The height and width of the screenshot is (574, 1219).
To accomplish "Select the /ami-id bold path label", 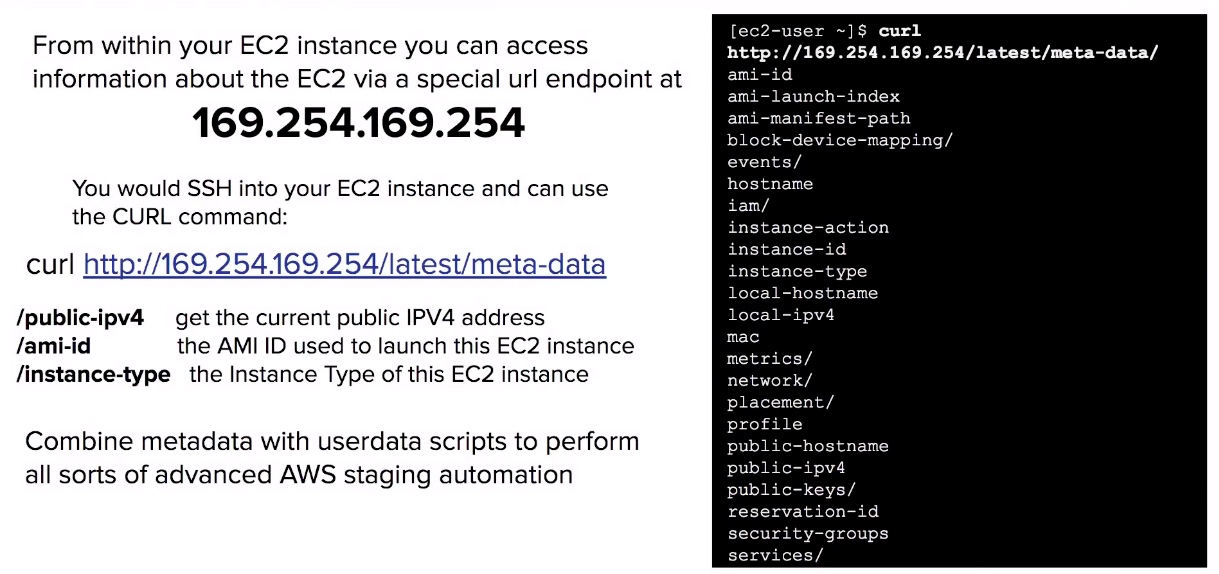I will (54, 346).
